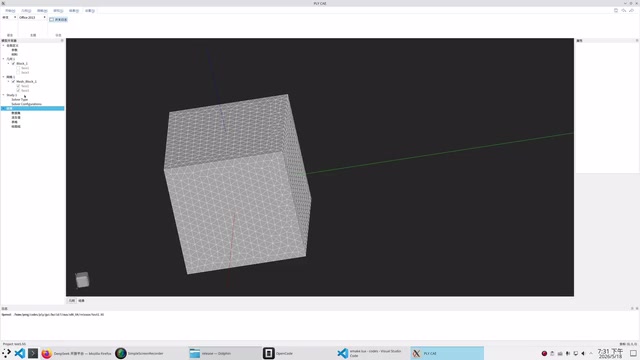Open the Visual Studio Code icon beside the launcher

(x=19, y=353)
